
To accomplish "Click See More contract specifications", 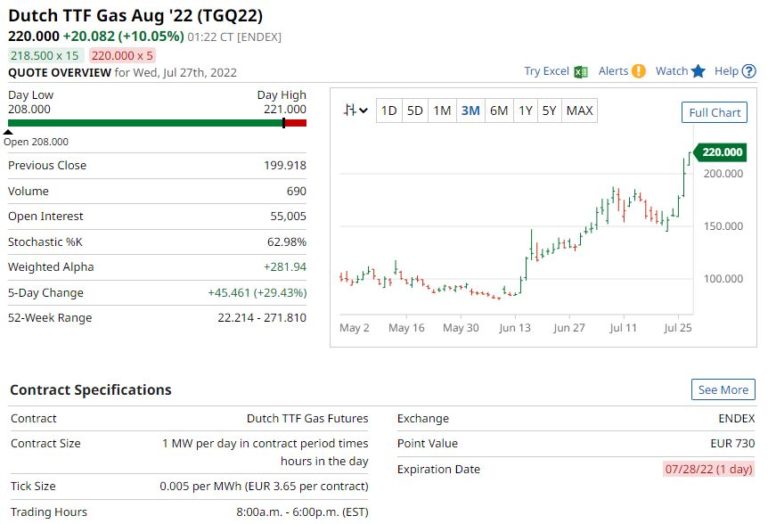I will click(x=722, y=390).
